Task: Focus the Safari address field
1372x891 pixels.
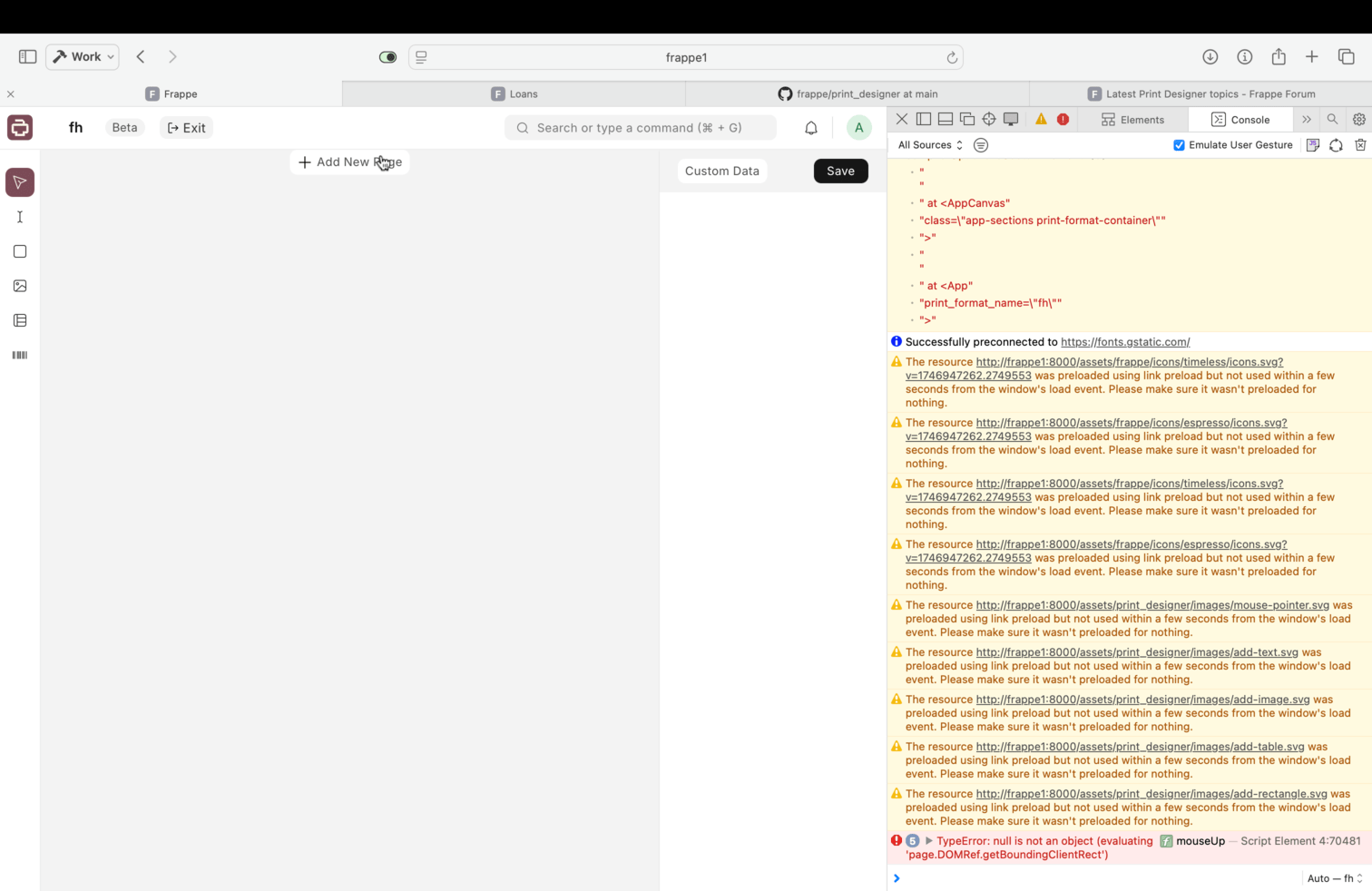Action: click(686, 57)
